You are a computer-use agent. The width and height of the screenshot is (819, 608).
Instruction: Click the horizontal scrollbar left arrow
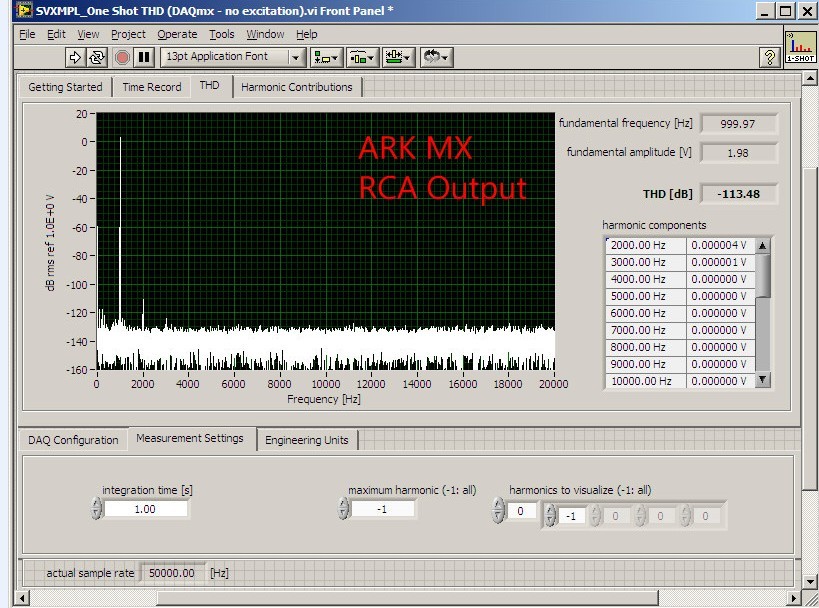21,598
